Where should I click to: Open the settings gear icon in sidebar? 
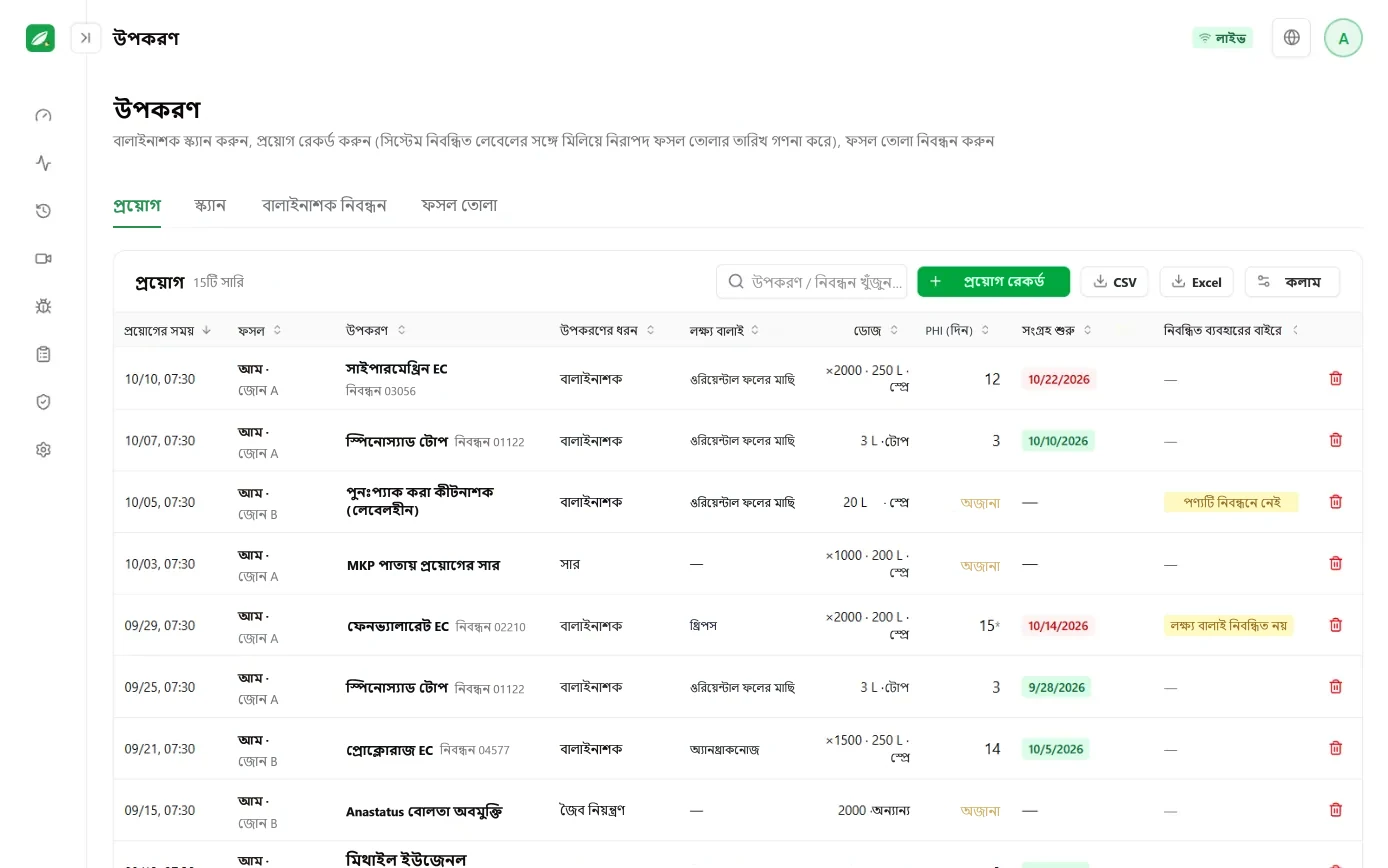43,450
